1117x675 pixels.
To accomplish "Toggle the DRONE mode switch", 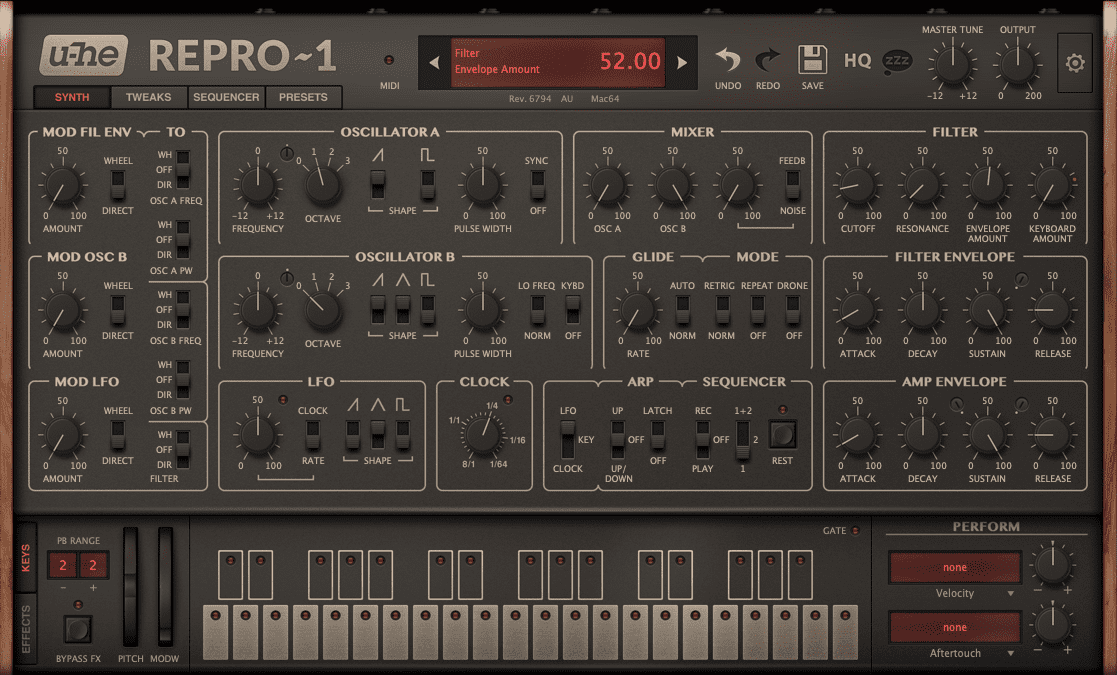I will pyautogui.click(x=792, y=309).
